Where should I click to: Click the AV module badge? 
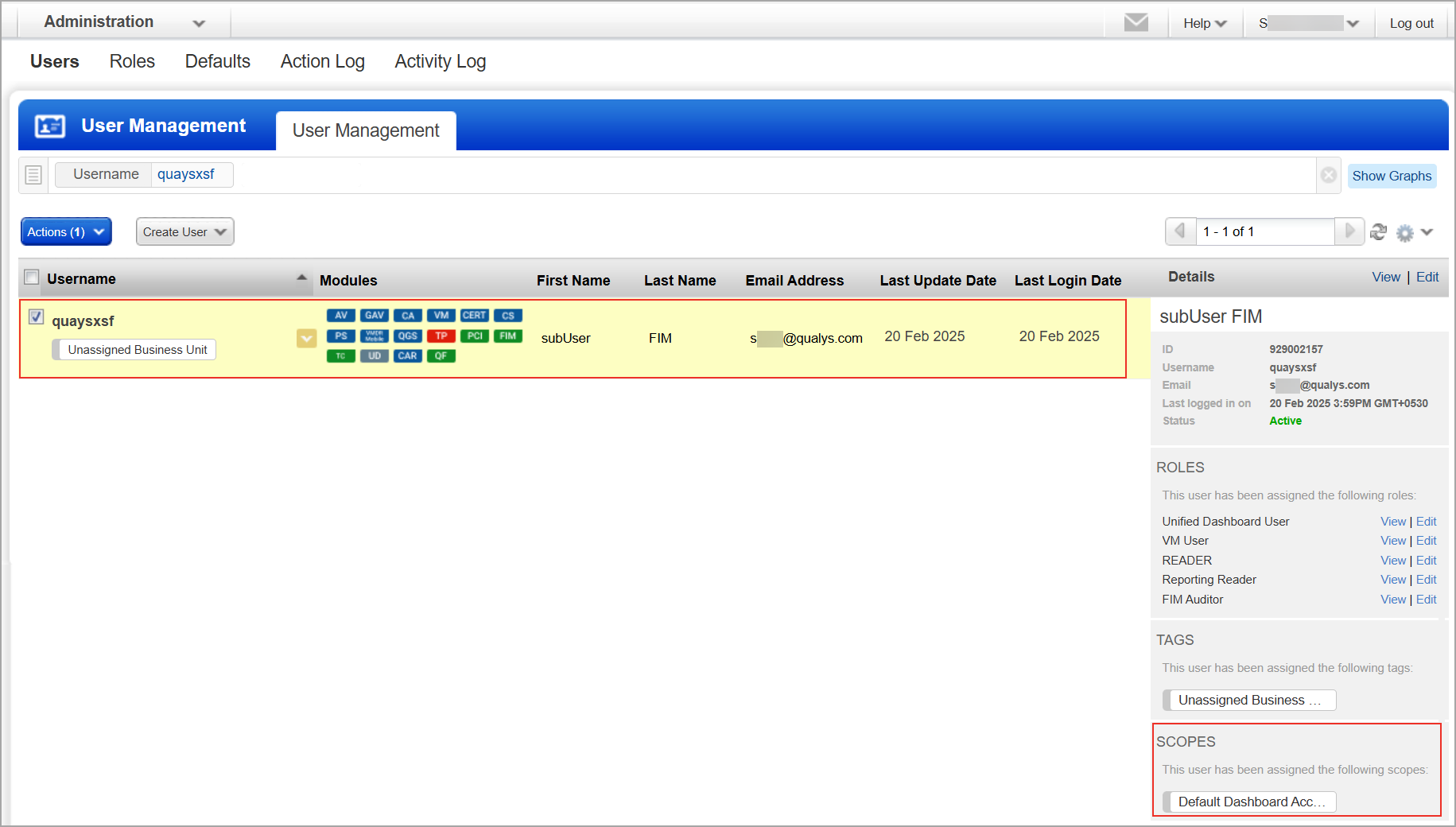pos(340,316)
